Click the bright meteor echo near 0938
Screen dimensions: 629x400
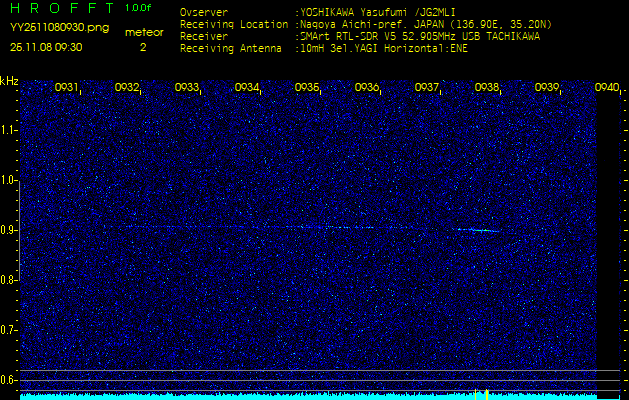tap(484, 230)
